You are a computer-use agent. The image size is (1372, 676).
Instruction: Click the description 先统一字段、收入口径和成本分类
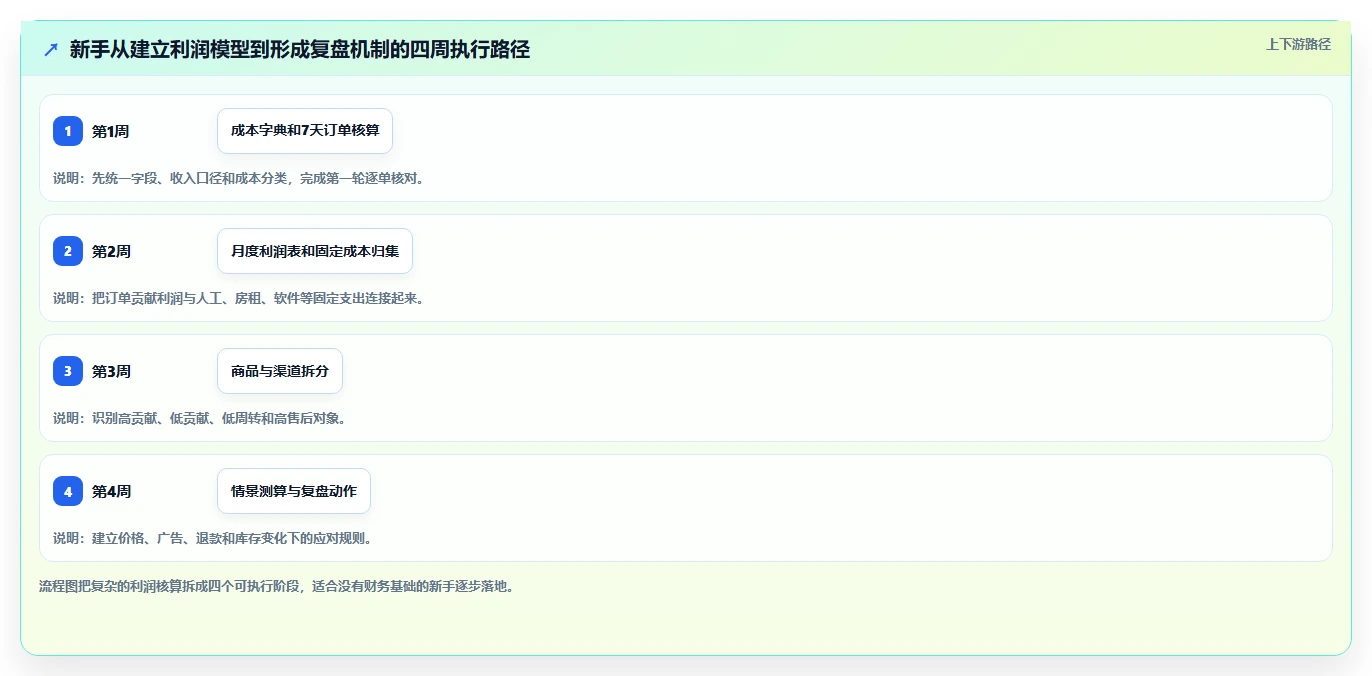pyautogui.click(x=191, y=178)
